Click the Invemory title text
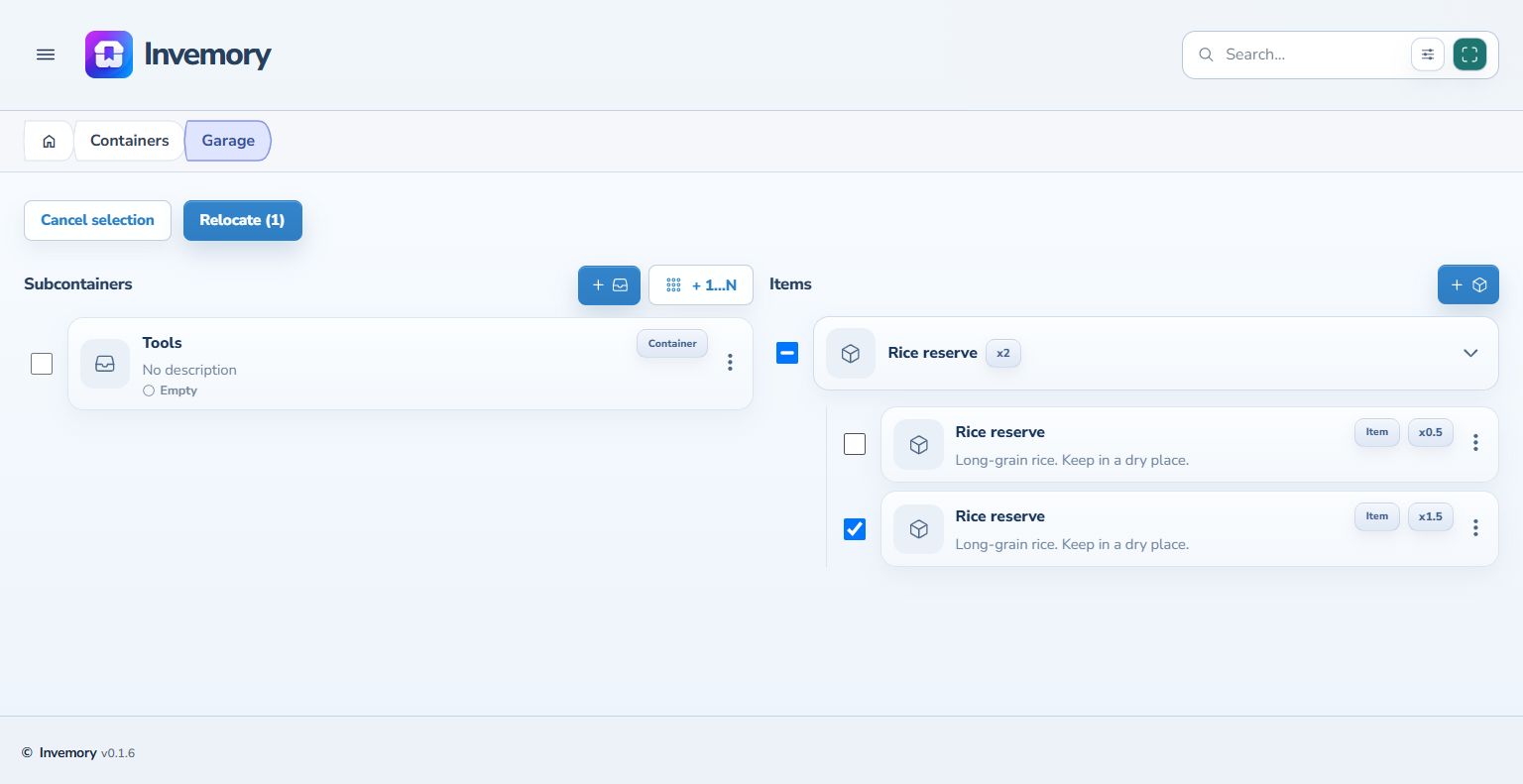1523x784 pixels. click(207, 55)
